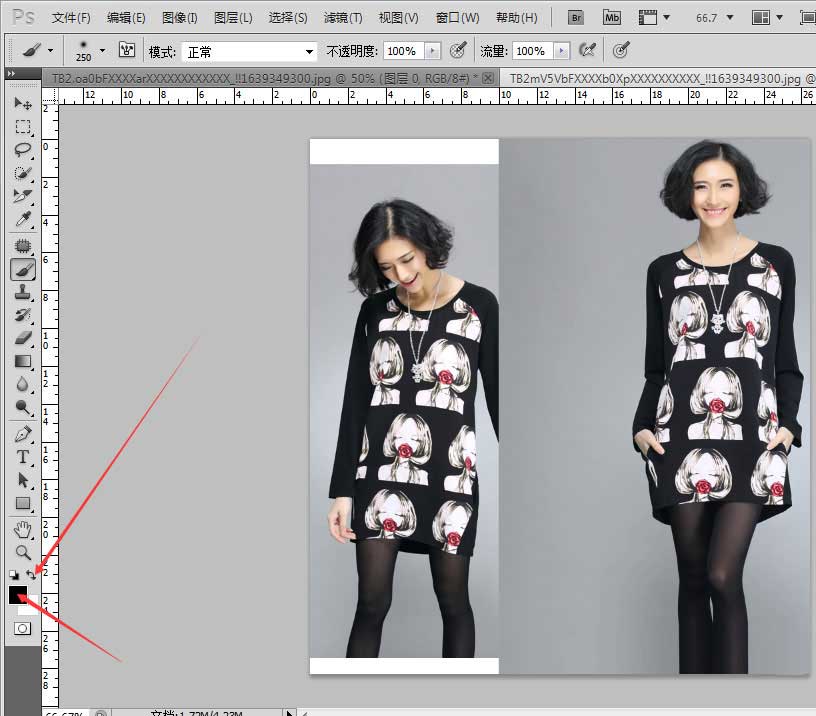This screenshot has height=716, width=816.
Task: Enable airbrush mode next to flow
Action: coord(588,50)
